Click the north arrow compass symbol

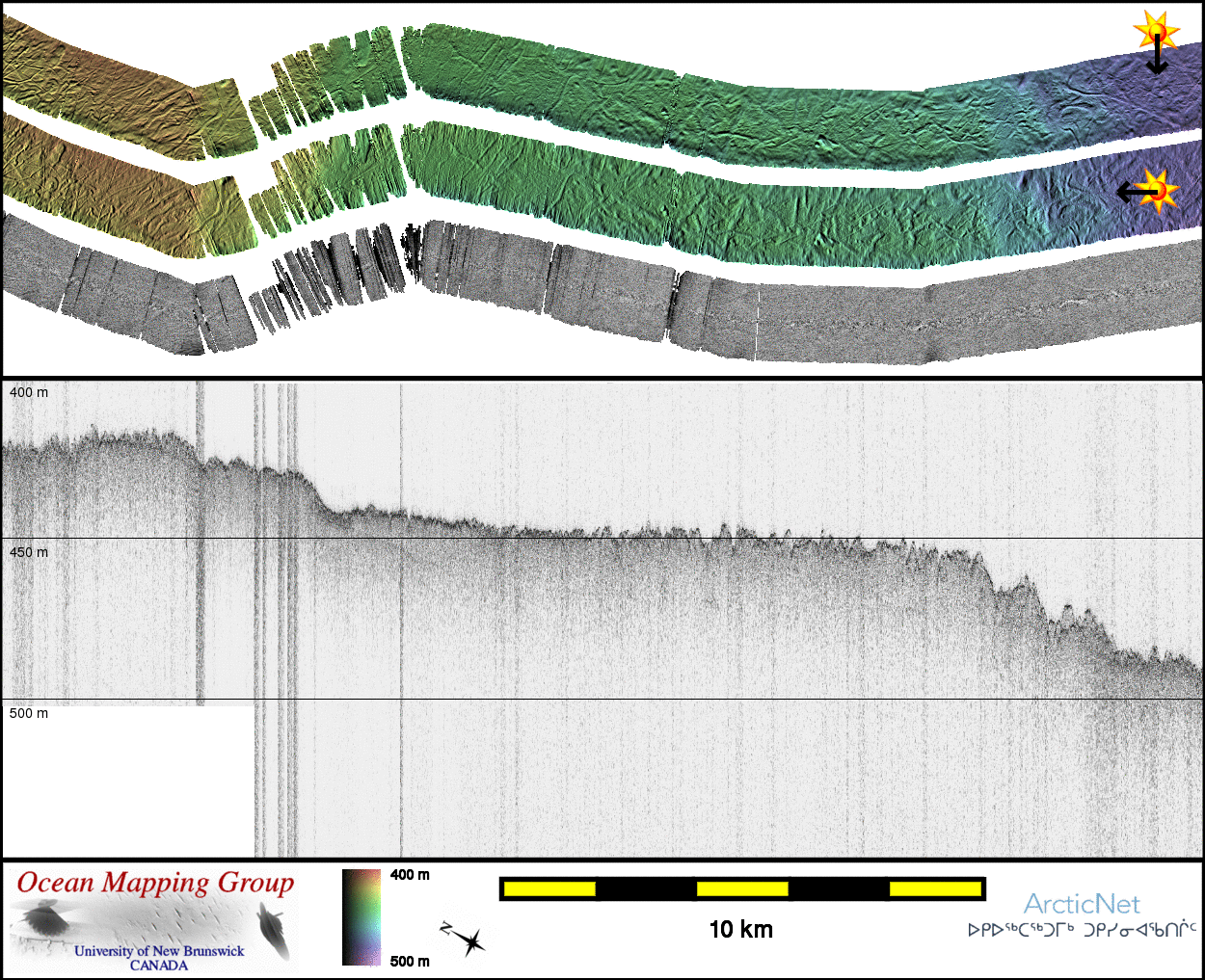pos(464,940)
